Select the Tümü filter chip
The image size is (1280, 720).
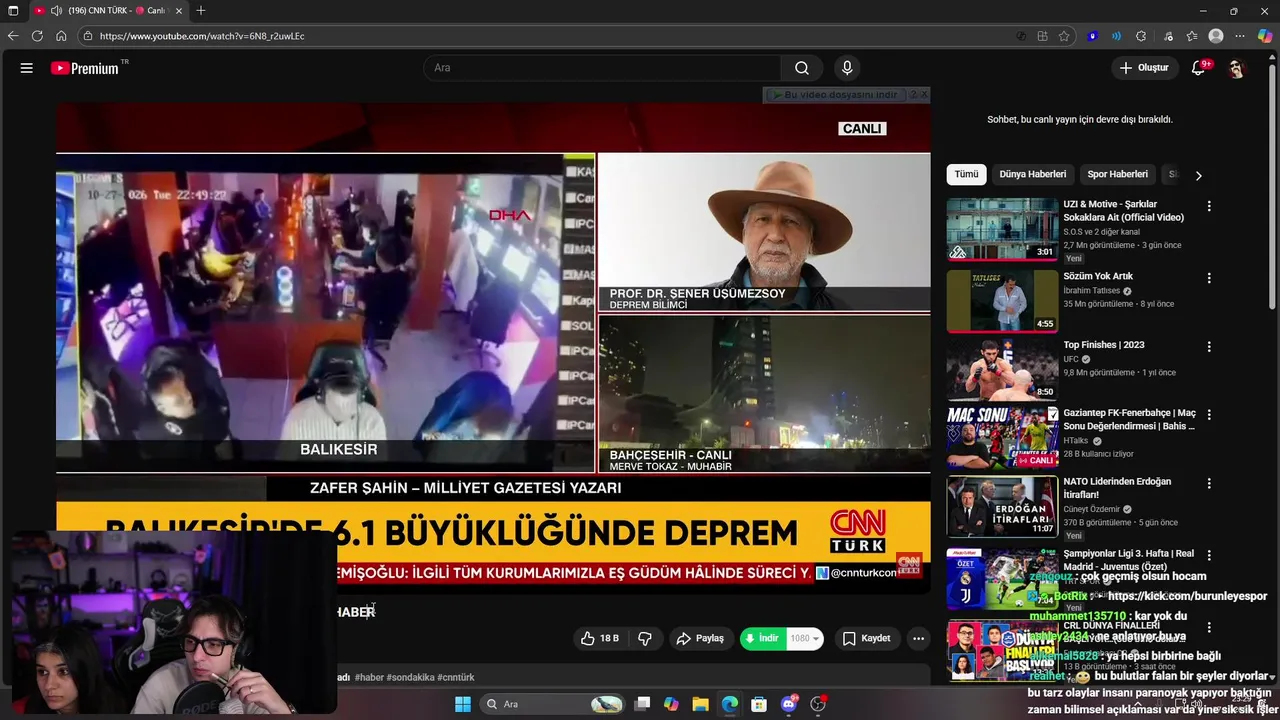966,174
